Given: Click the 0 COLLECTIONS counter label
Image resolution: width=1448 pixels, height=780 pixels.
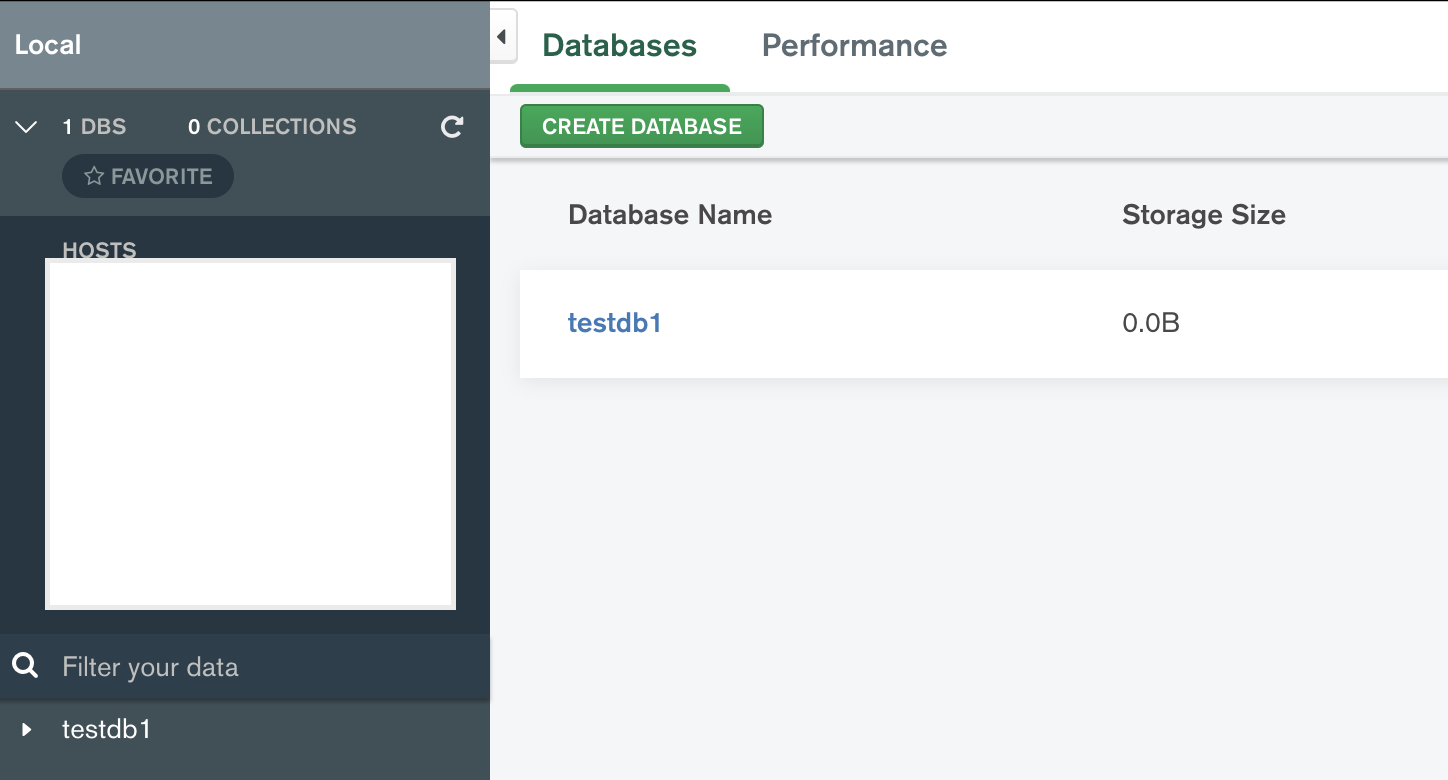Looking at the screenshot, I should (x=271, y=126).
